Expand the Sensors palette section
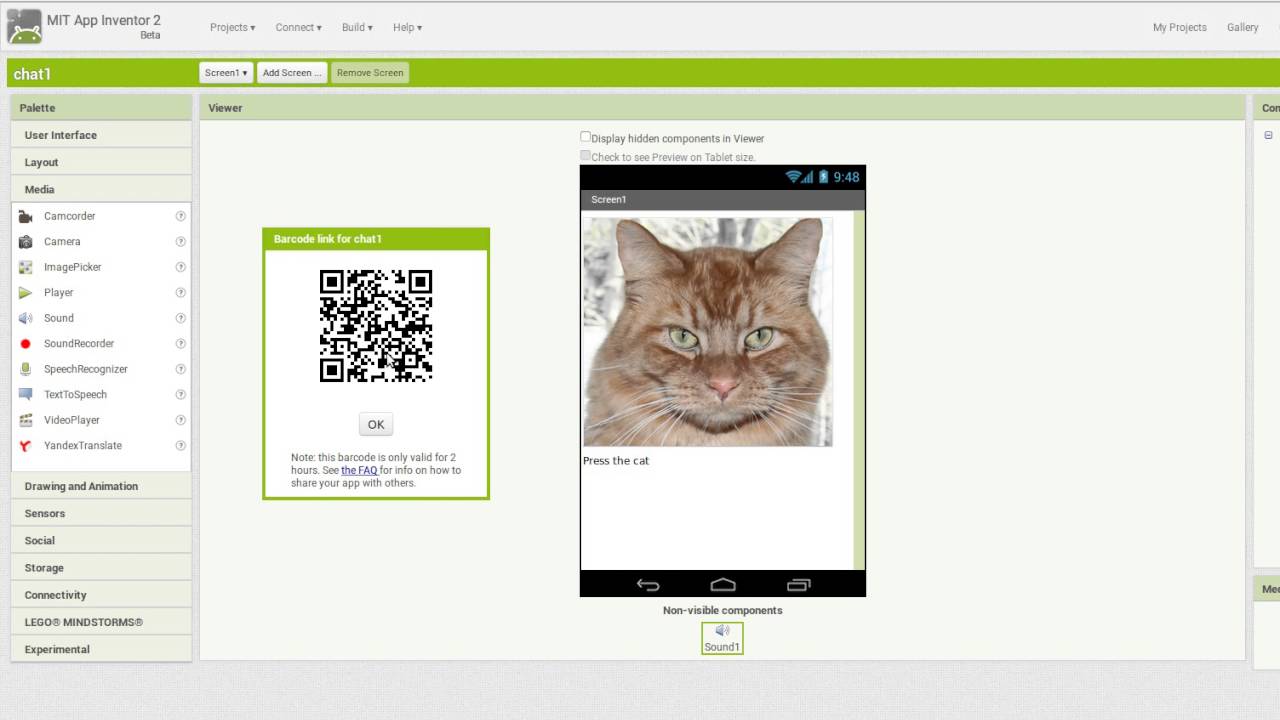Image resolution: width=1280 pixels, height=720 pixels. pos(101,513)
